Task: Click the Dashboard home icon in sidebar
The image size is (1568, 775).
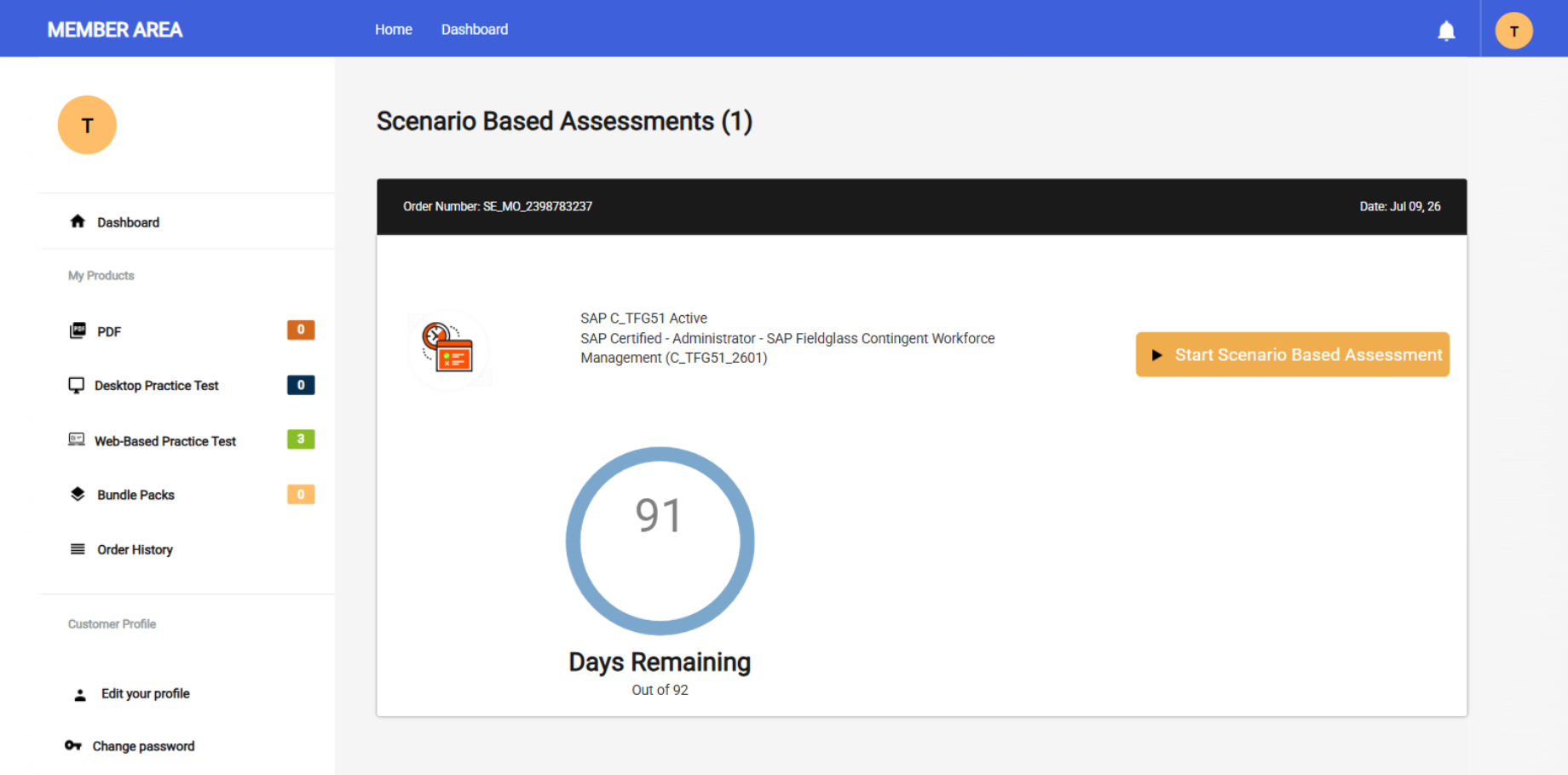Action: point(78,221)
